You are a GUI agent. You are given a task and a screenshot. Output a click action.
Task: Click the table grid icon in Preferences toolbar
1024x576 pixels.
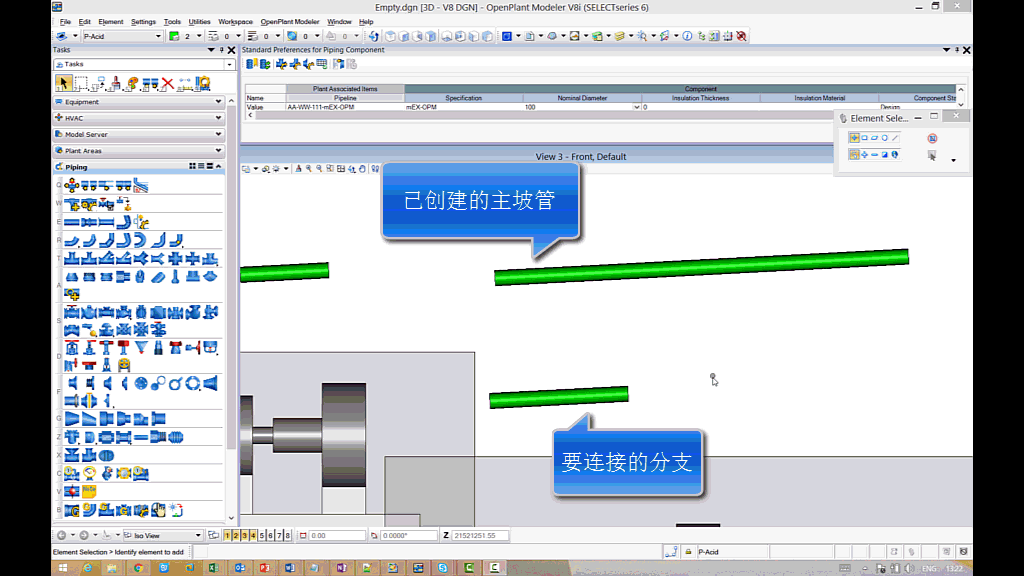322,63
